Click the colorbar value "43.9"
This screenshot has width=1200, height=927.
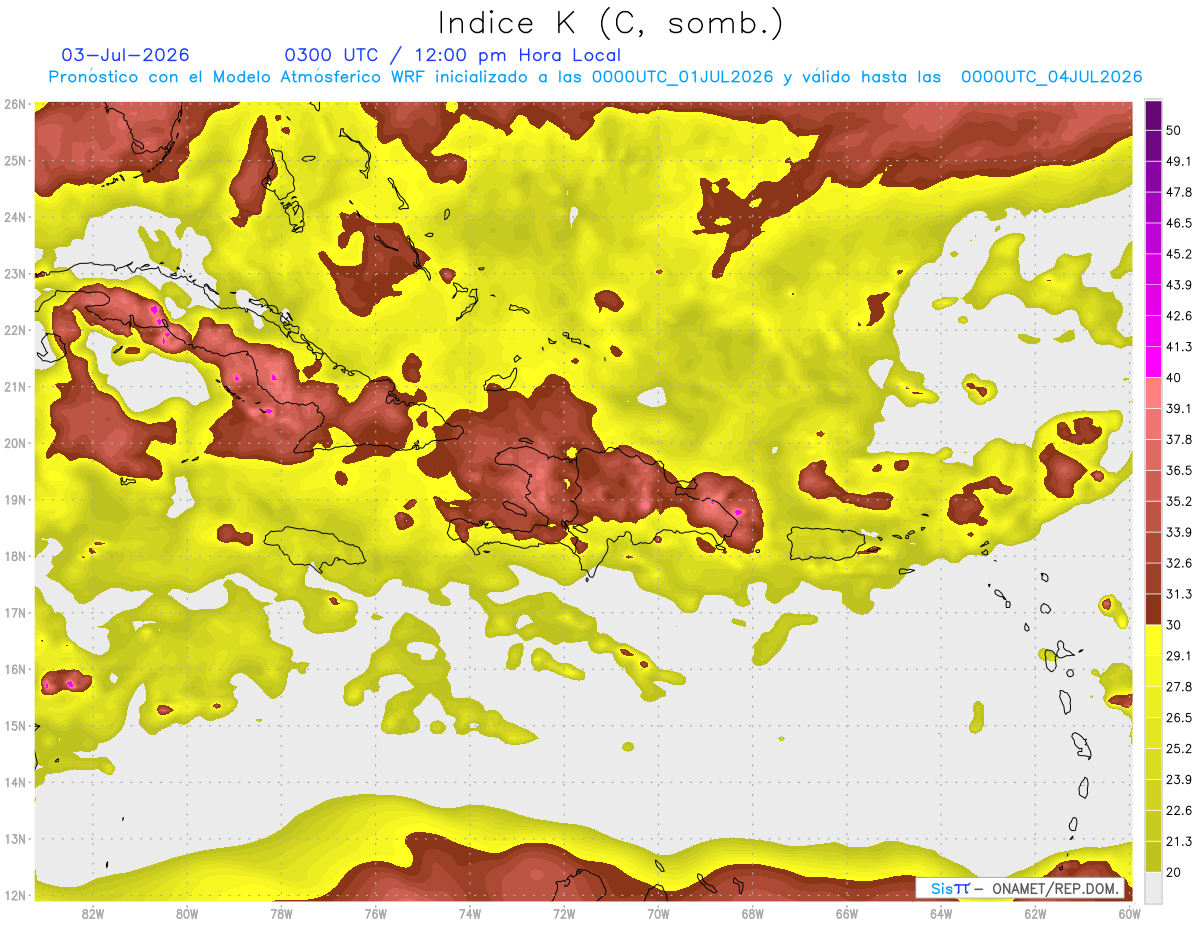pyautogui.click(x=1180, y=285)
